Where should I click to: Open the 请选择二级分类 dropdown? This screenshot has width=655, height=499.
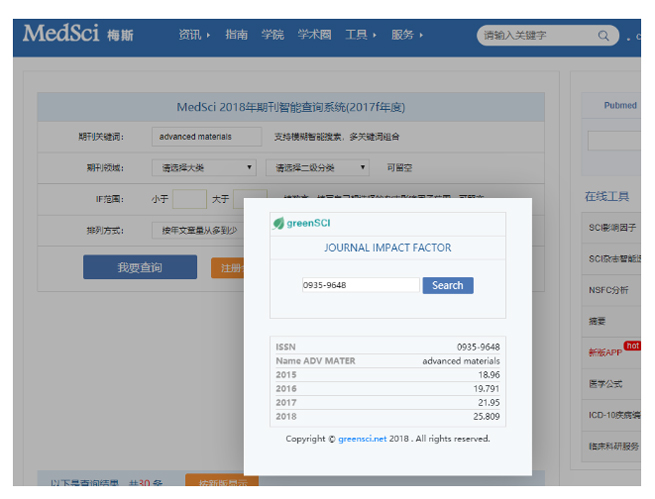(317, 168)
